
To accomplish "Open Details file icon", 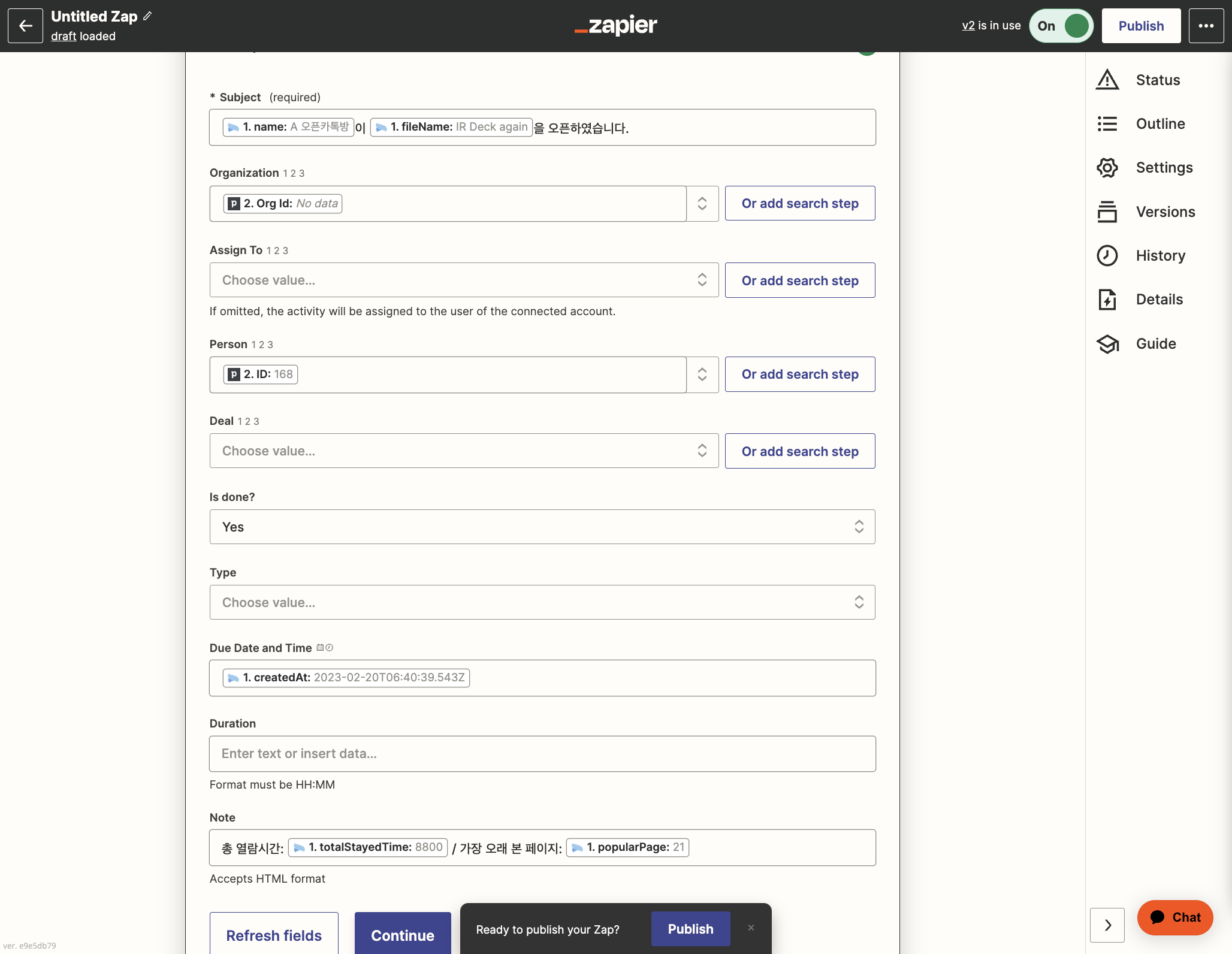I will click(1107, 299).
